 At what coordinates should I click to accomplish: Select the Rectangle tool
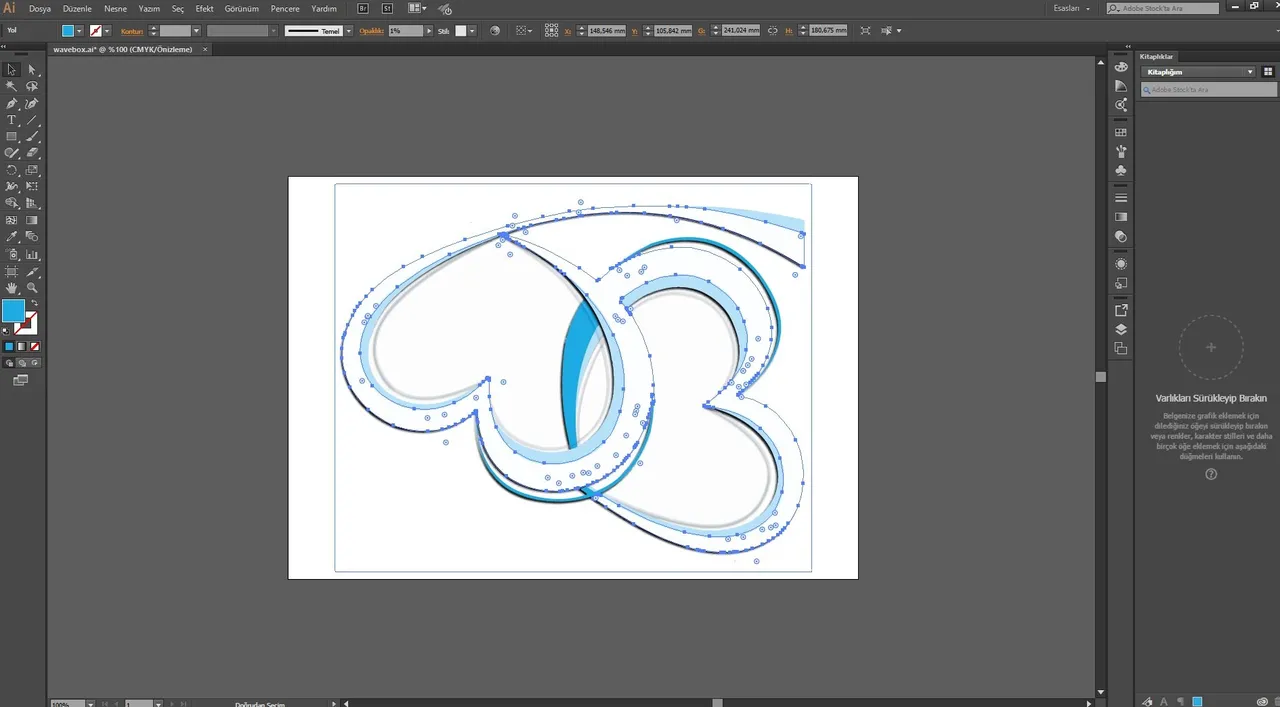point(11,136)
